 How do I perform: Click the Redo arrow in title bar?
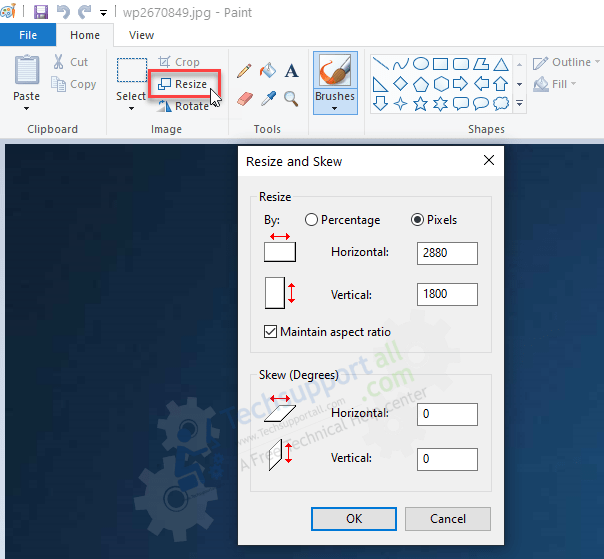coord(84,12)
